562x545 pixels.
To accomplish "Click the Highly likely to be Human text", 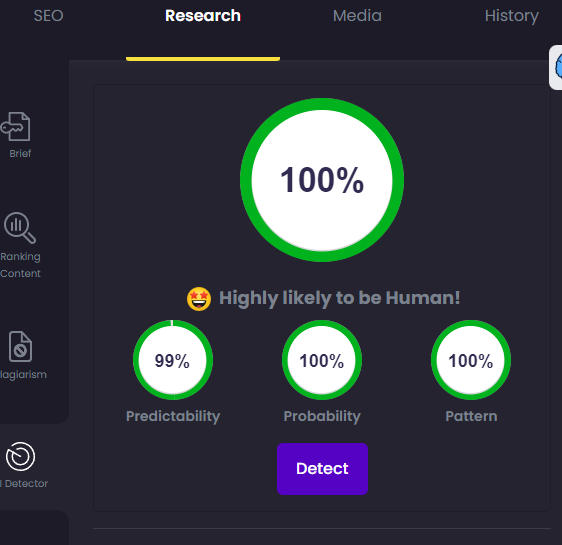I will pyautogui.click(x=339, y=298).
